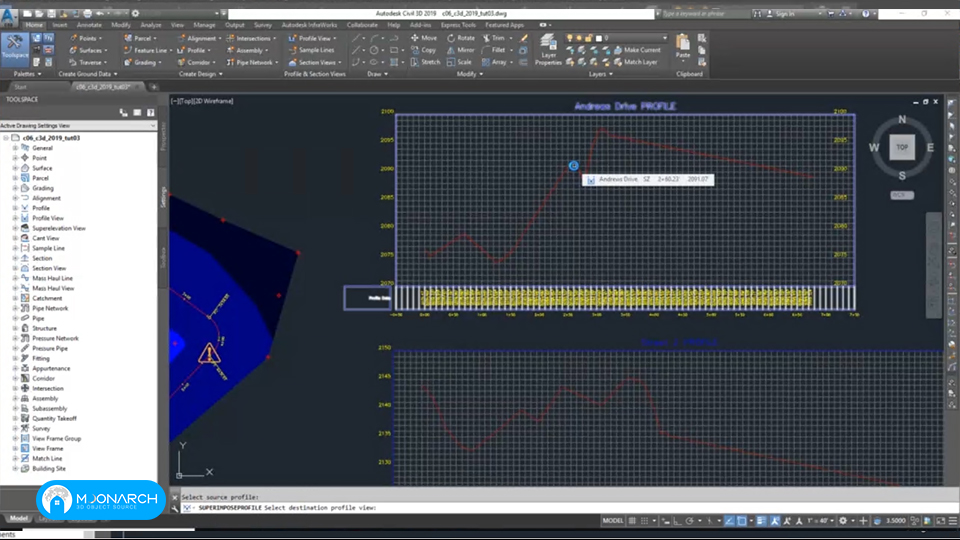Expand the Alignment tree node
Viewport: 960px width, 540px height.
[15, 198]
